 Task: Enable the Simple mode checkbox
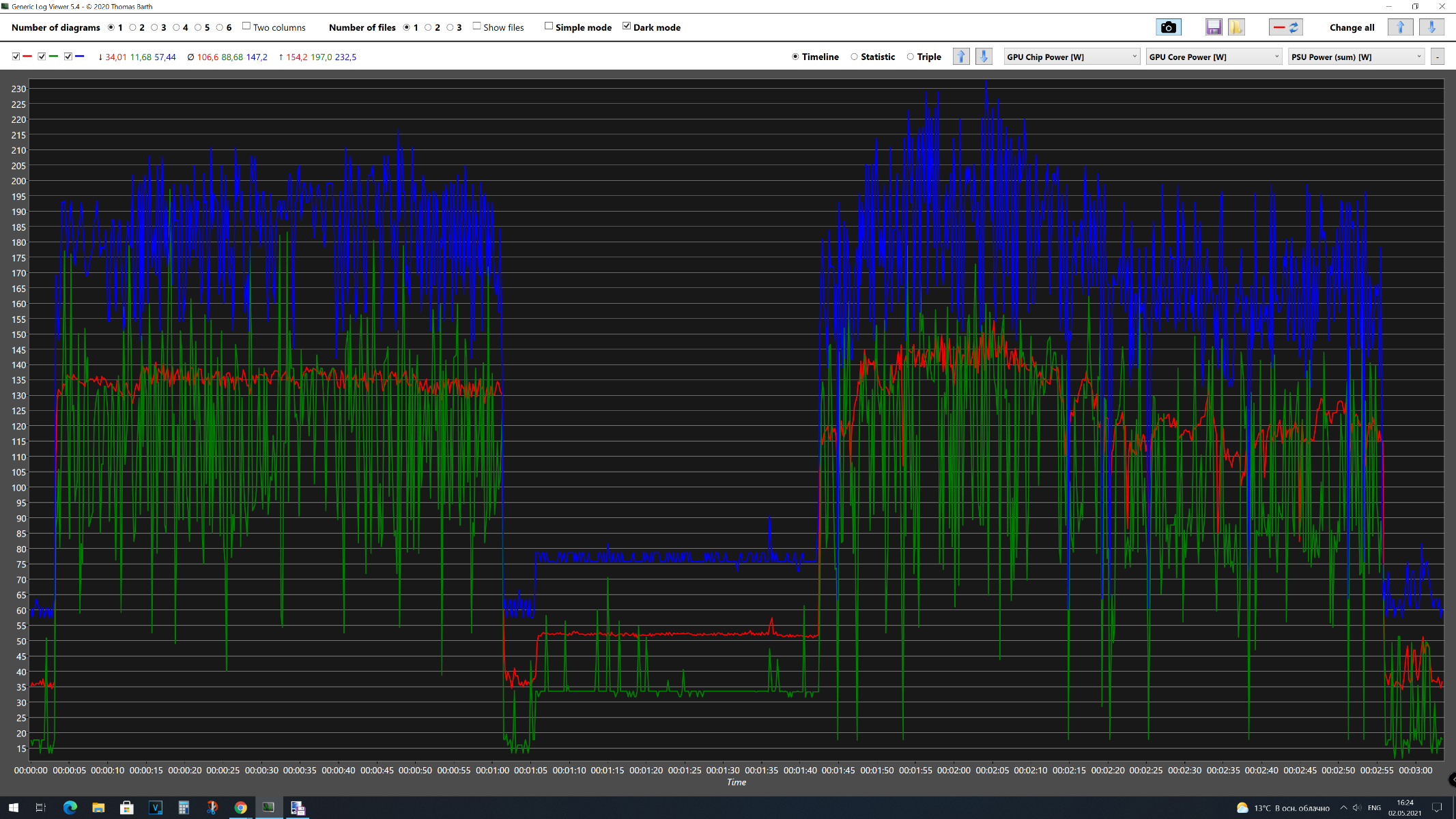(549, 27)
